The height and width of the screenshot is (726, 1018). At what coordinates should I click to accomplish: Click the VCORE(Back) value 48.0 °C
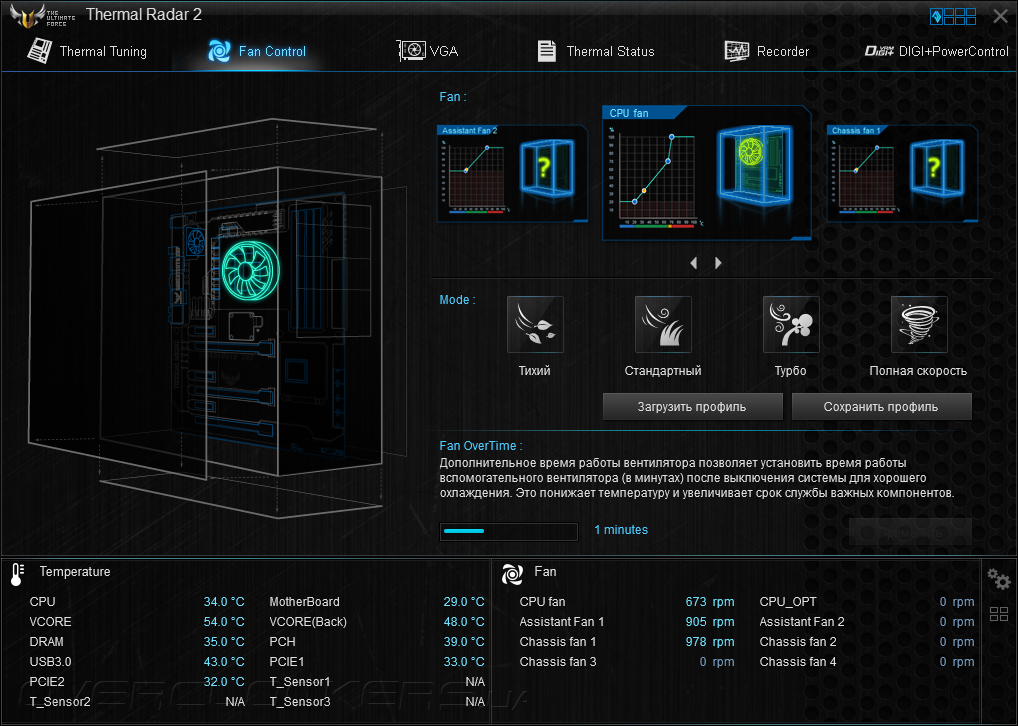point(464,622)
